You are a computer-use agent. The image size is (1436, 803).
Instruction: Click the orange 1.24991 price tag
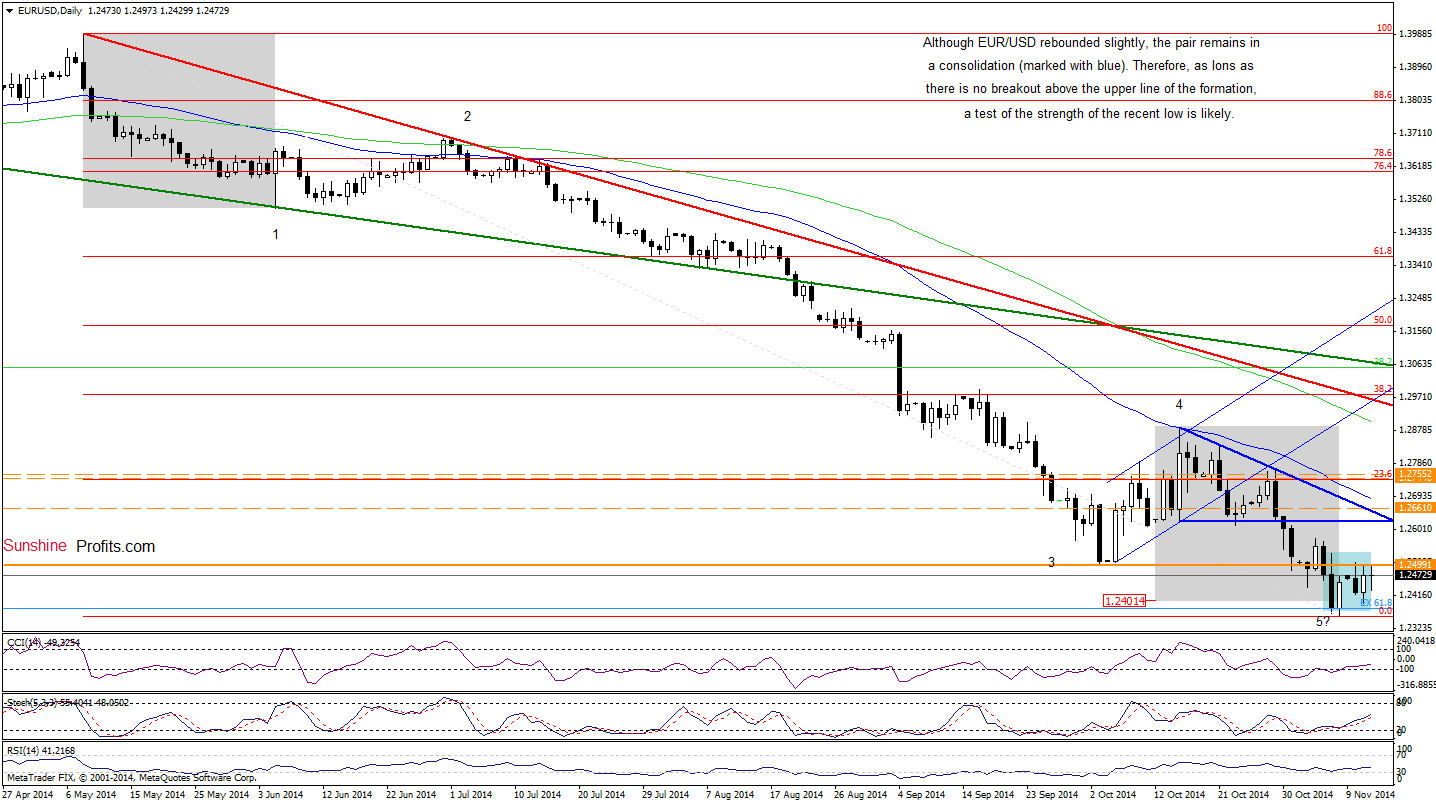click(x=1414, y=565)
